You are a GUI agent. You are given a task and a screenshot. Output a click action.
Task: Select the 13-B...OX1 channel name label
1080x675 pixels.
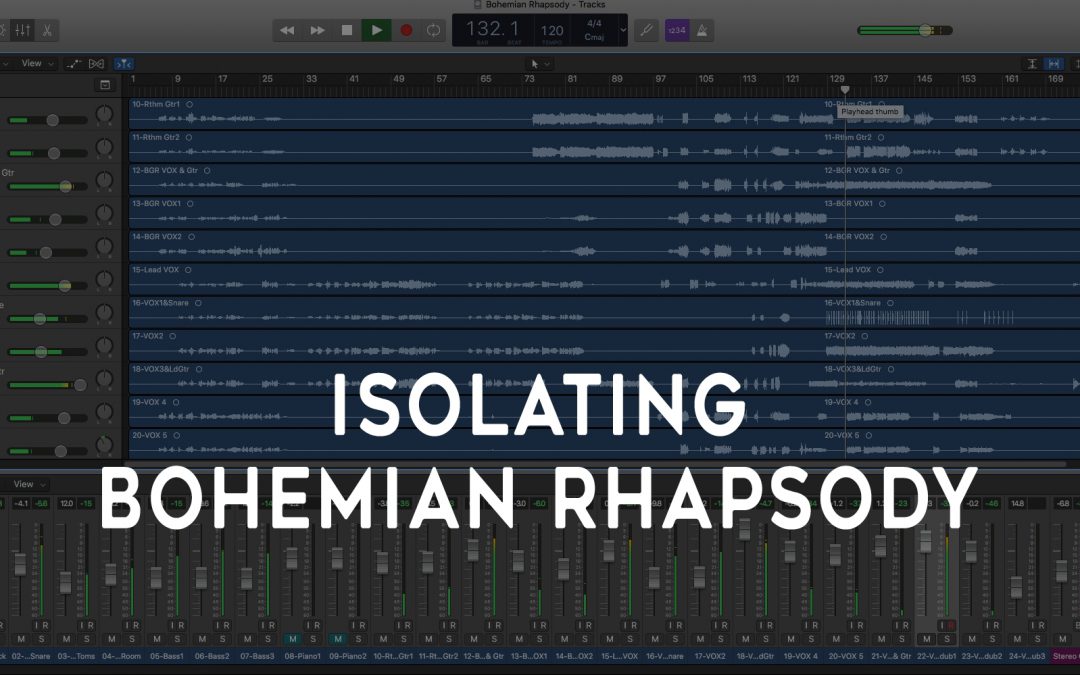pyautogui.click(x=529, y=656)
